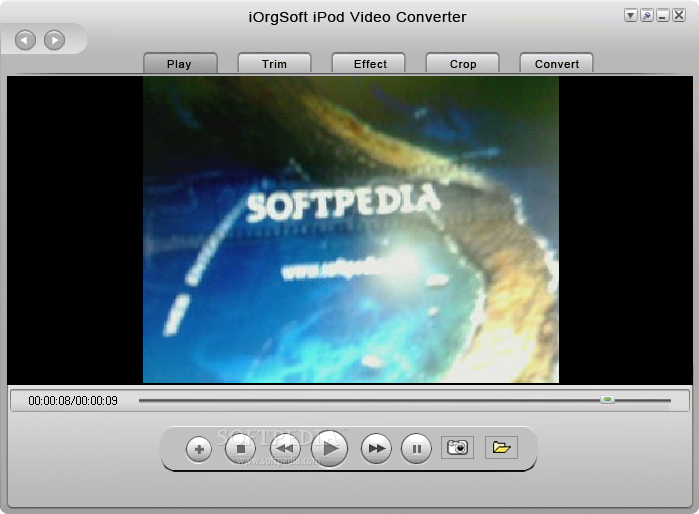This screenshot has height=514, width=699.
Task: Pause the video
Action: pos(416,448)
